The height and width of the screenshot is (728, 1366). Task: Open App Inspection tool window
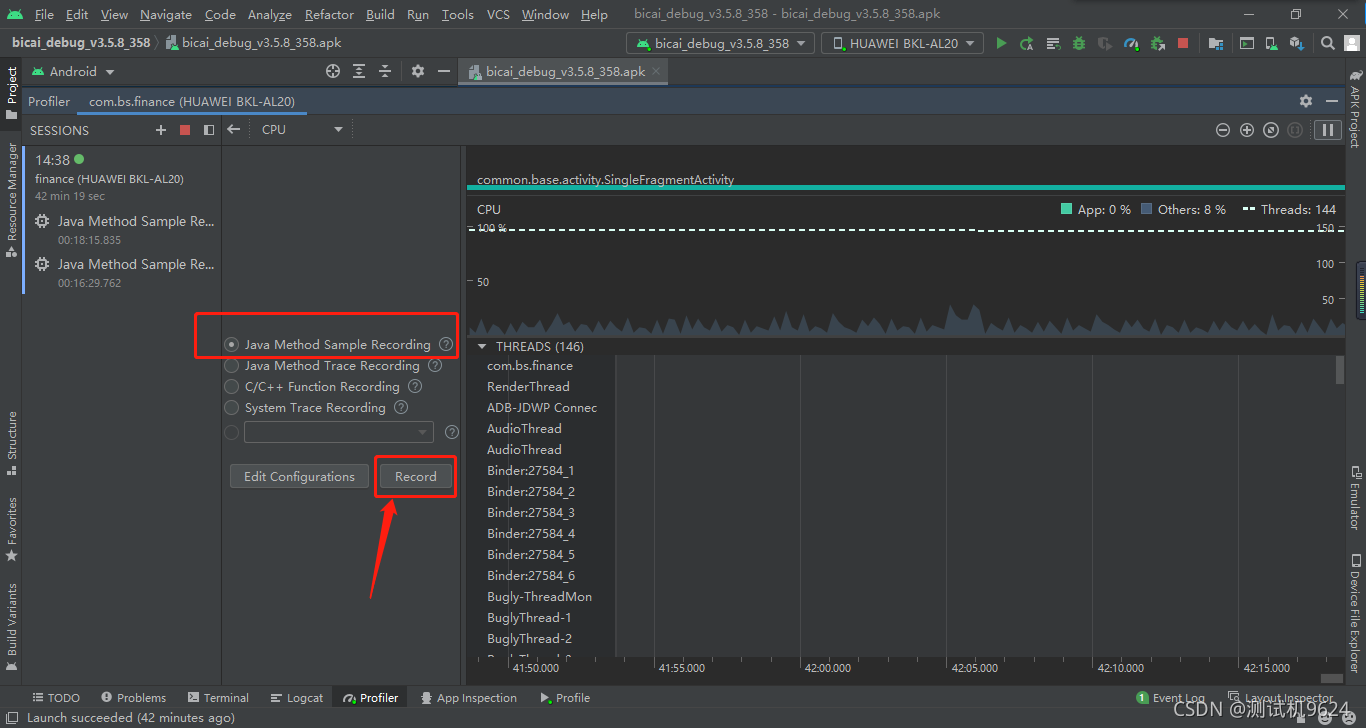click(468, 698)
